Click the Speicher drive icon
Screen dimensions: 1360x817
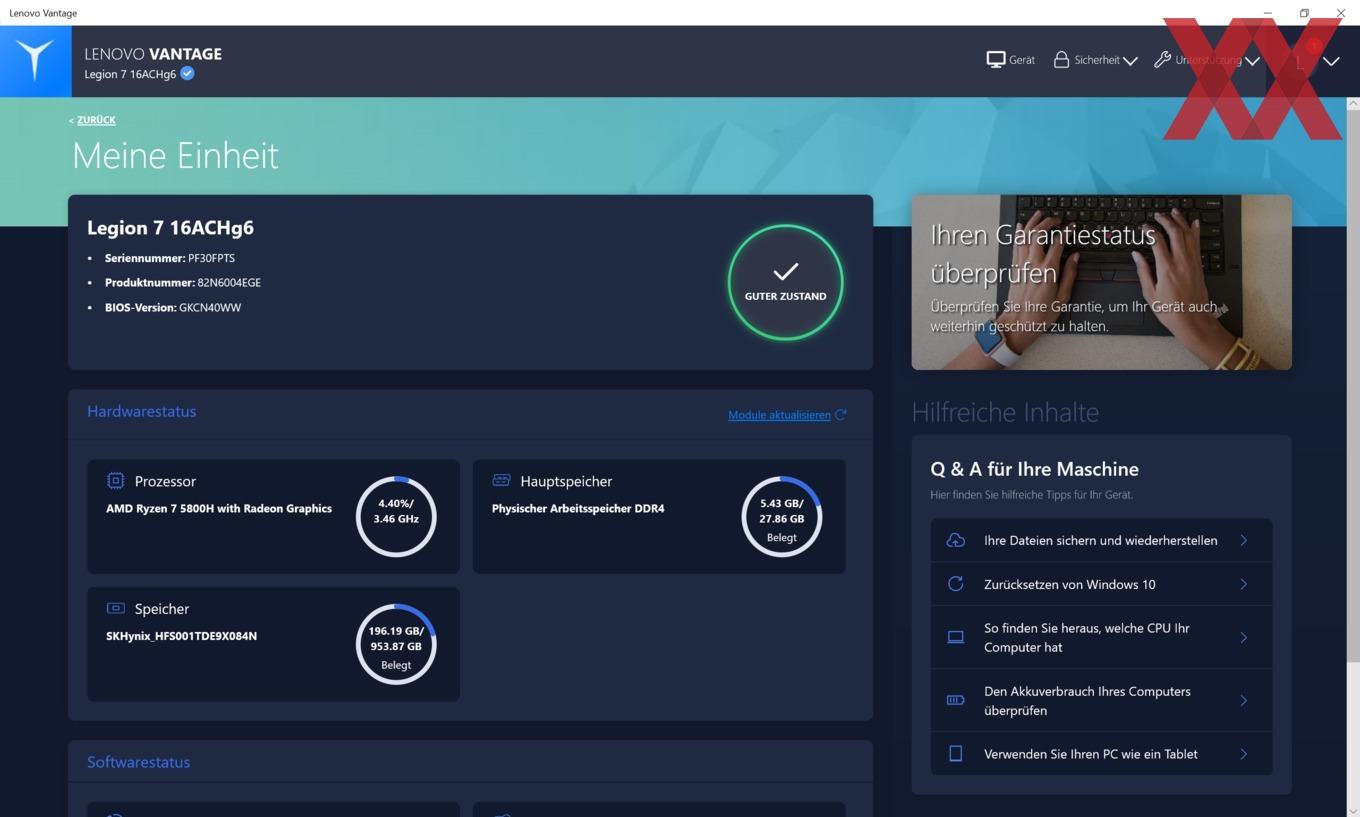click(115, 608)
